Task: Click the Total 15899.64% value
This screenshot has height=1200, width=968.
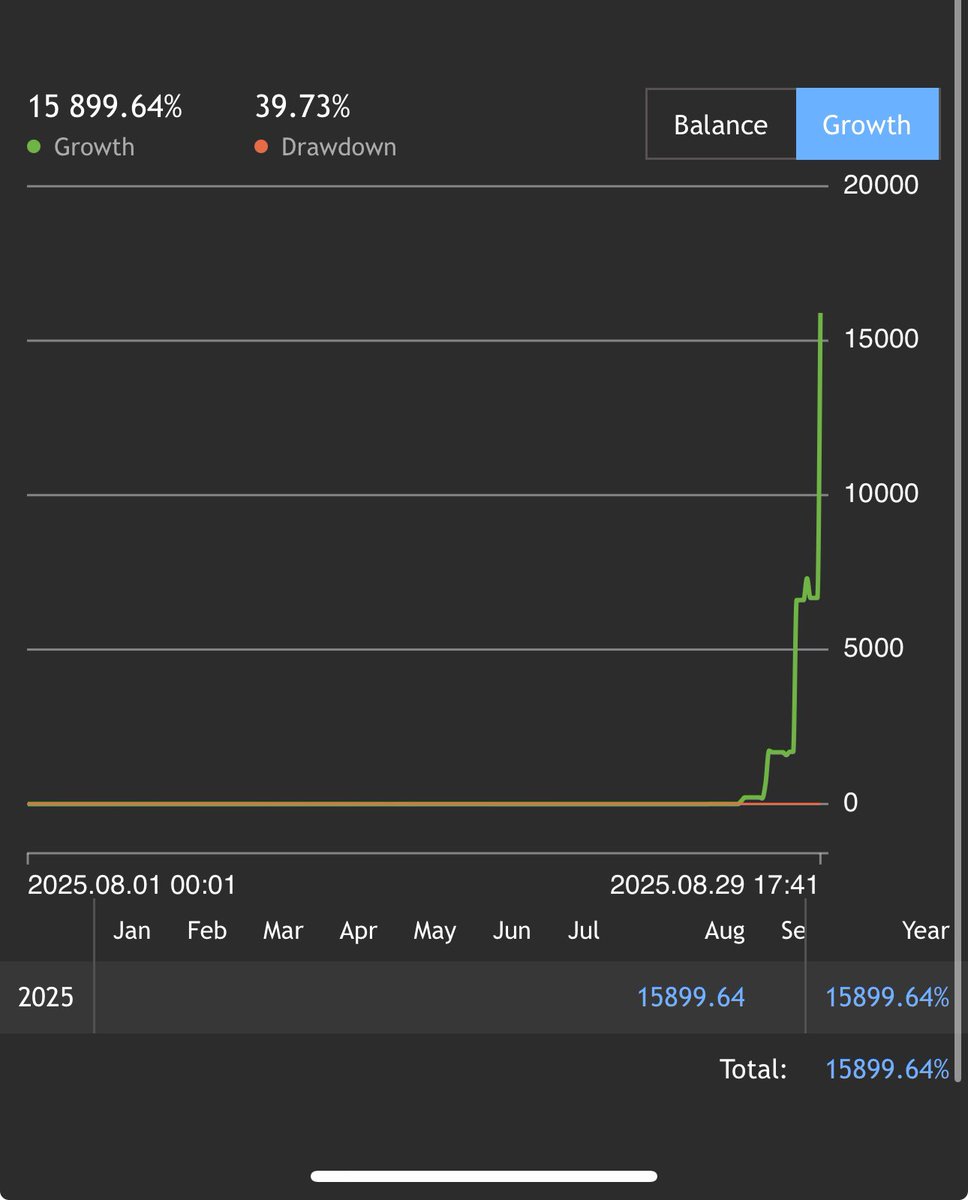Action: [886, 1069]
